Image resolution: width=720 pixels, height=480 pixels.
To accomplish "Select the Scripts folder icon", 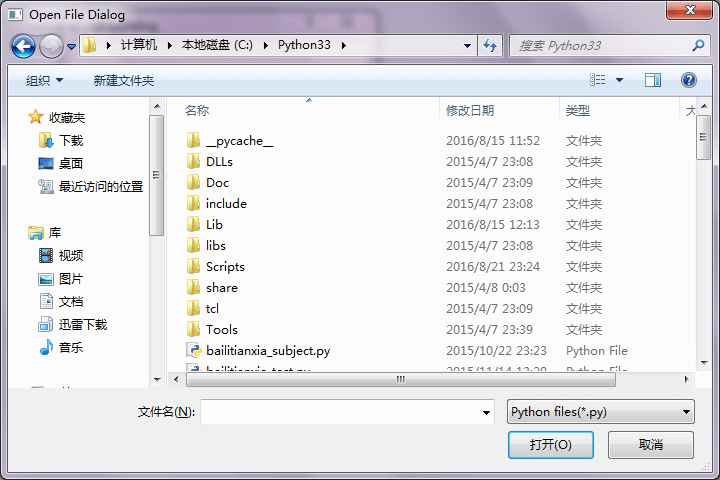I will tap(193, 266).
